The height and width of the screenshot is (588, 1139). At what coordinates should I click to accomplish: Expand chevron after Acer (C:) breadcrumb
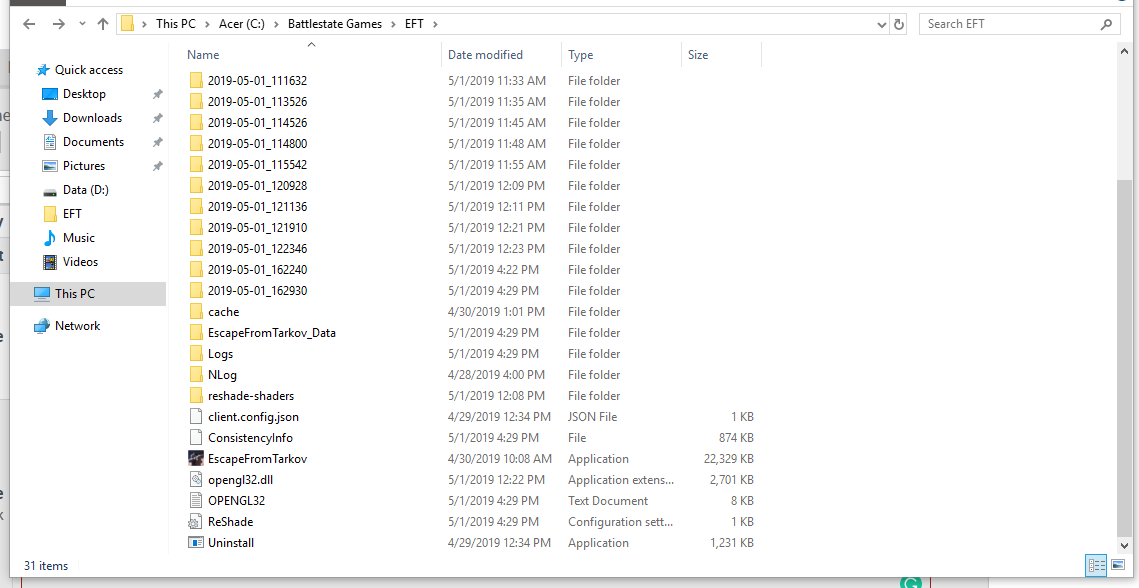(x=276, y=24)
